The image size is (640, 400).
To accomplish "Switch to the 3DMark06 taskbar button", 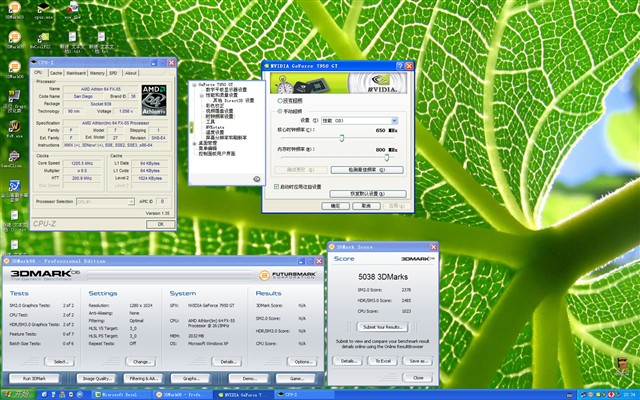I will click(x=182, y=395).
